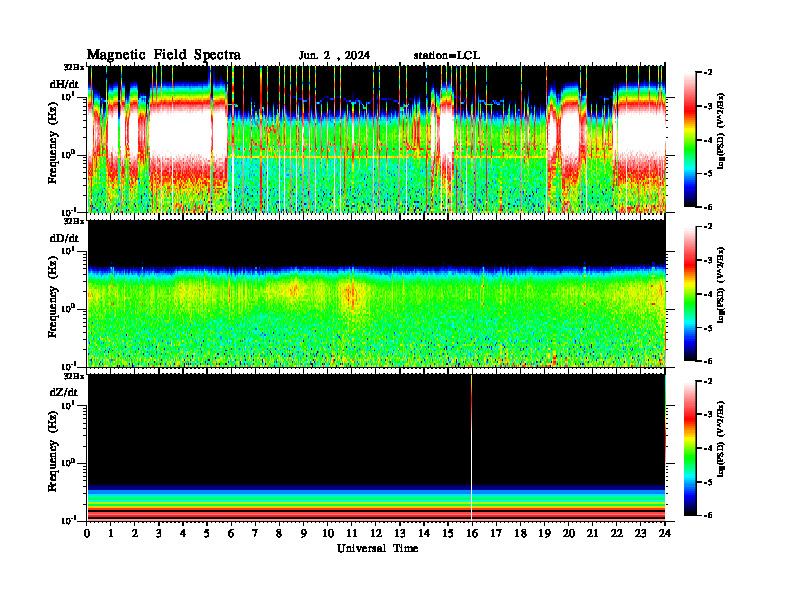Click hour 1 on the time axis
Viewport: 792px width, 612px height.
tap(111, 533)
